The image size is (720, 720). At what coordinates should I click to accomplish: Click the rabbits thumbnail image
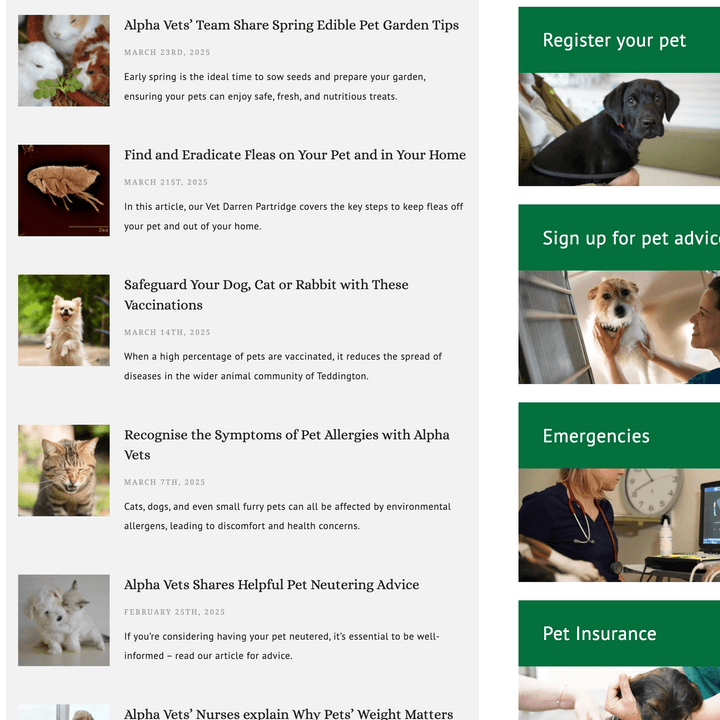tap(64, 61)
